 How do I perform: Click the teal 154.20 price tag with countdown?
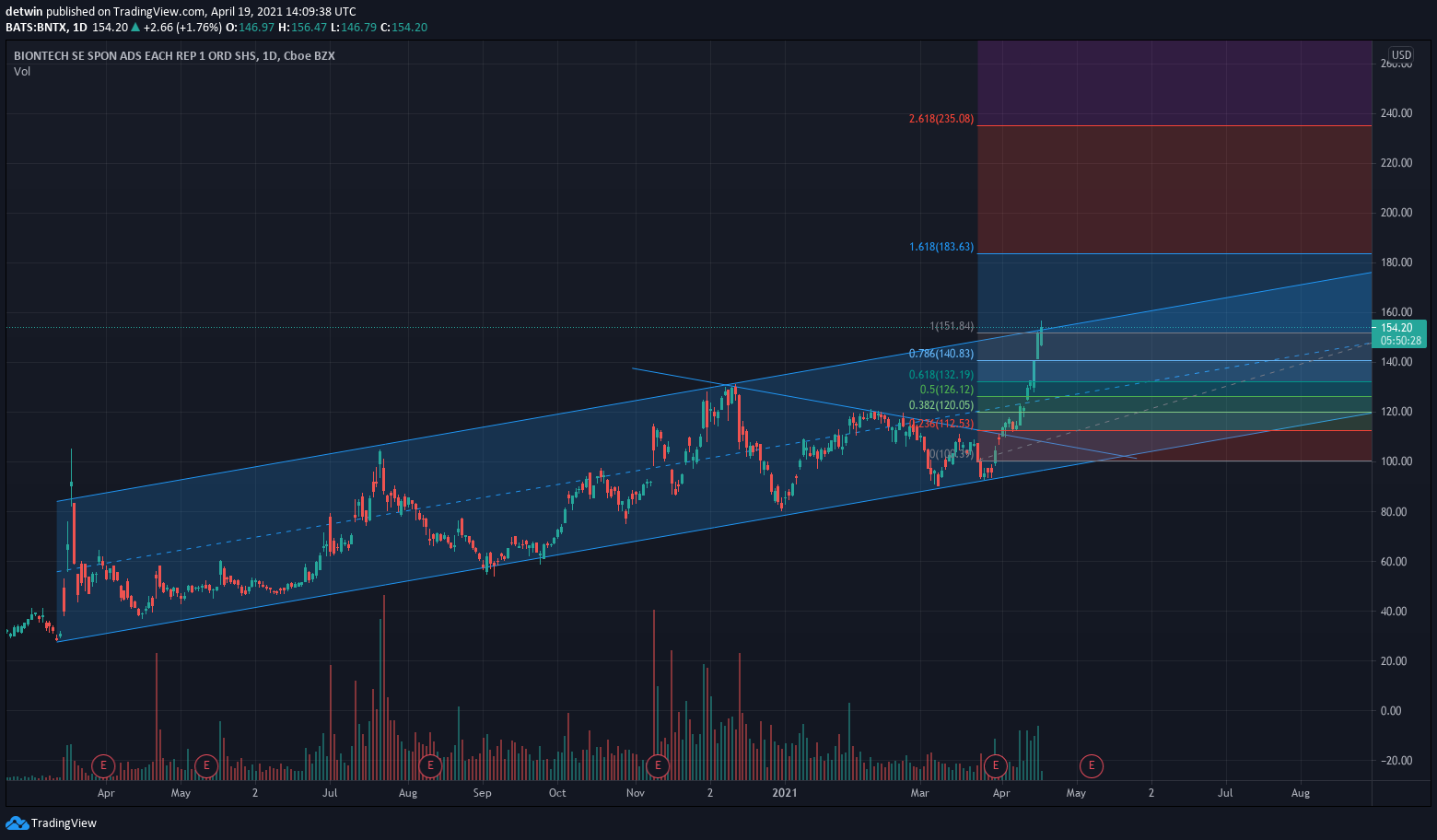(1400, 332)
